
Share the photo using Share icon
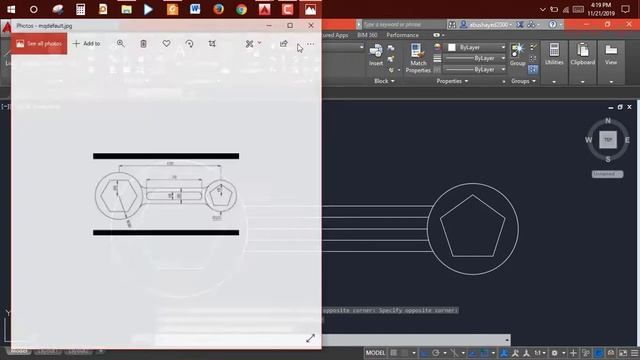pos(284,43)
